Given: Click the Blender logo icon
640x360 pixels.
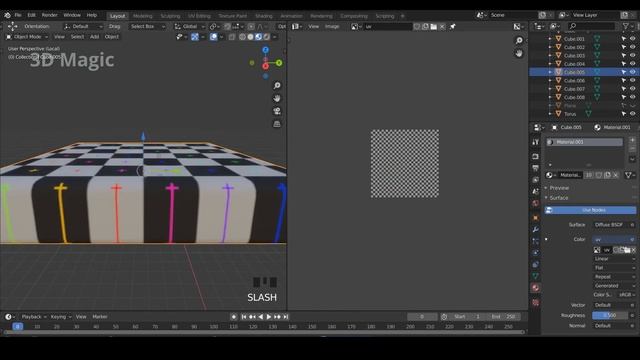Looking at the screenshot, I should (7, 15).
